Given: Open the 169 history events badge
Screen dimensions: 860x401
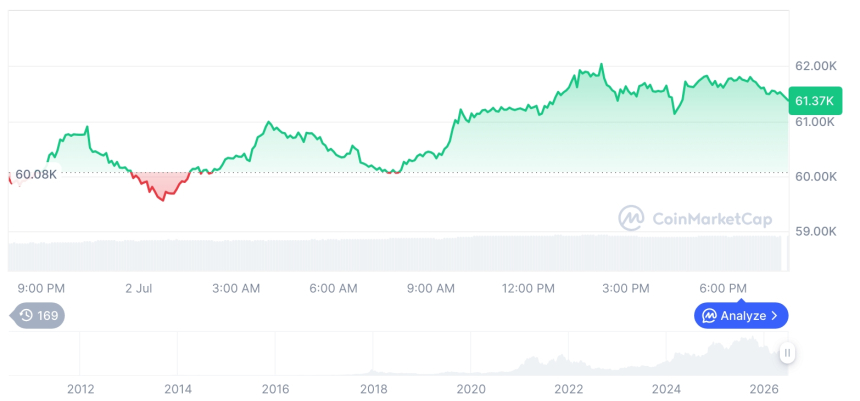Looking at the screenshot, I should (x=37, y=315).
